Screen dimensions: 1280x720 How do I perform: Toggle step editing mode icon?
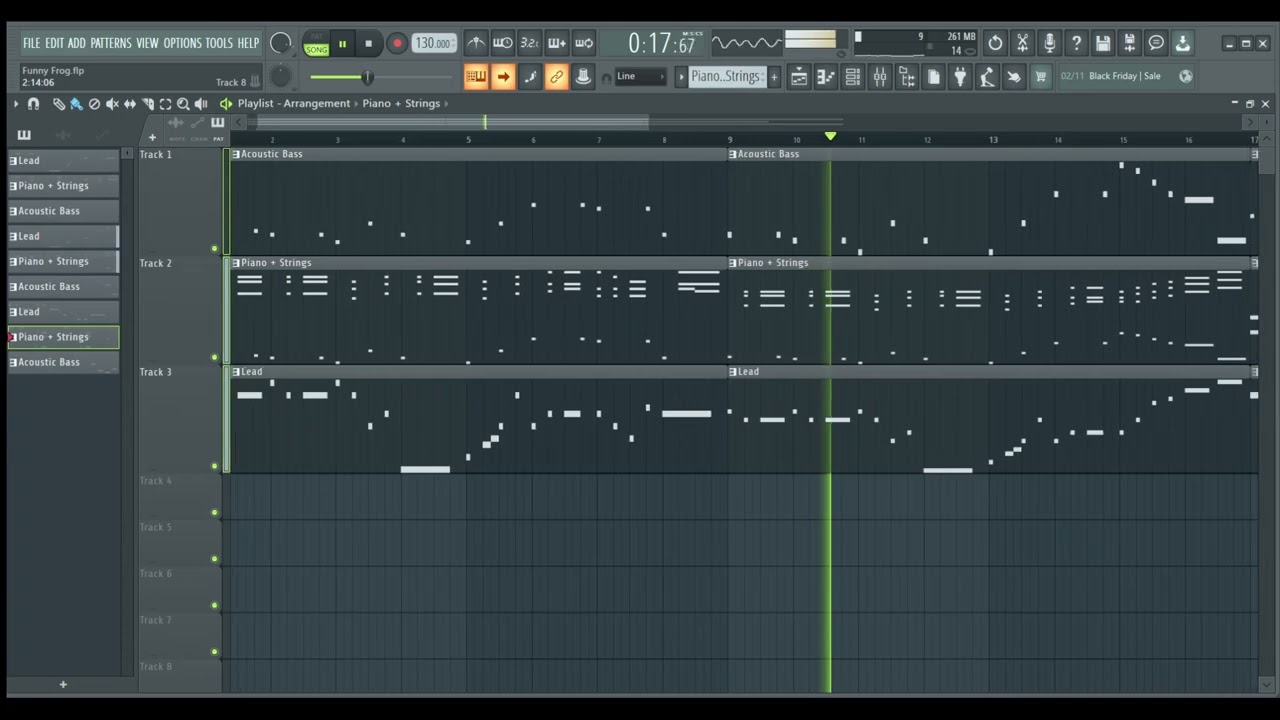click(x=530, y=77)
